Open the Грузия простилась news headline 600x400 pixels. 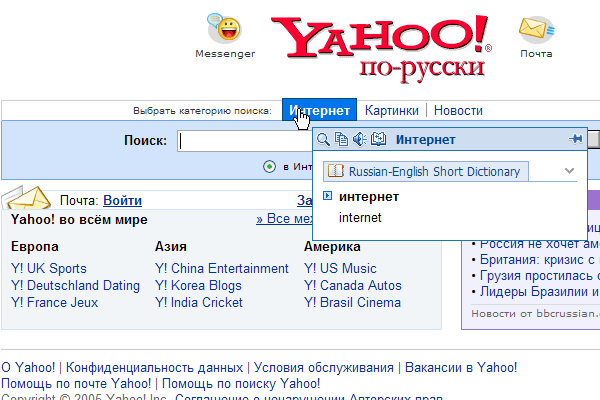540,276
